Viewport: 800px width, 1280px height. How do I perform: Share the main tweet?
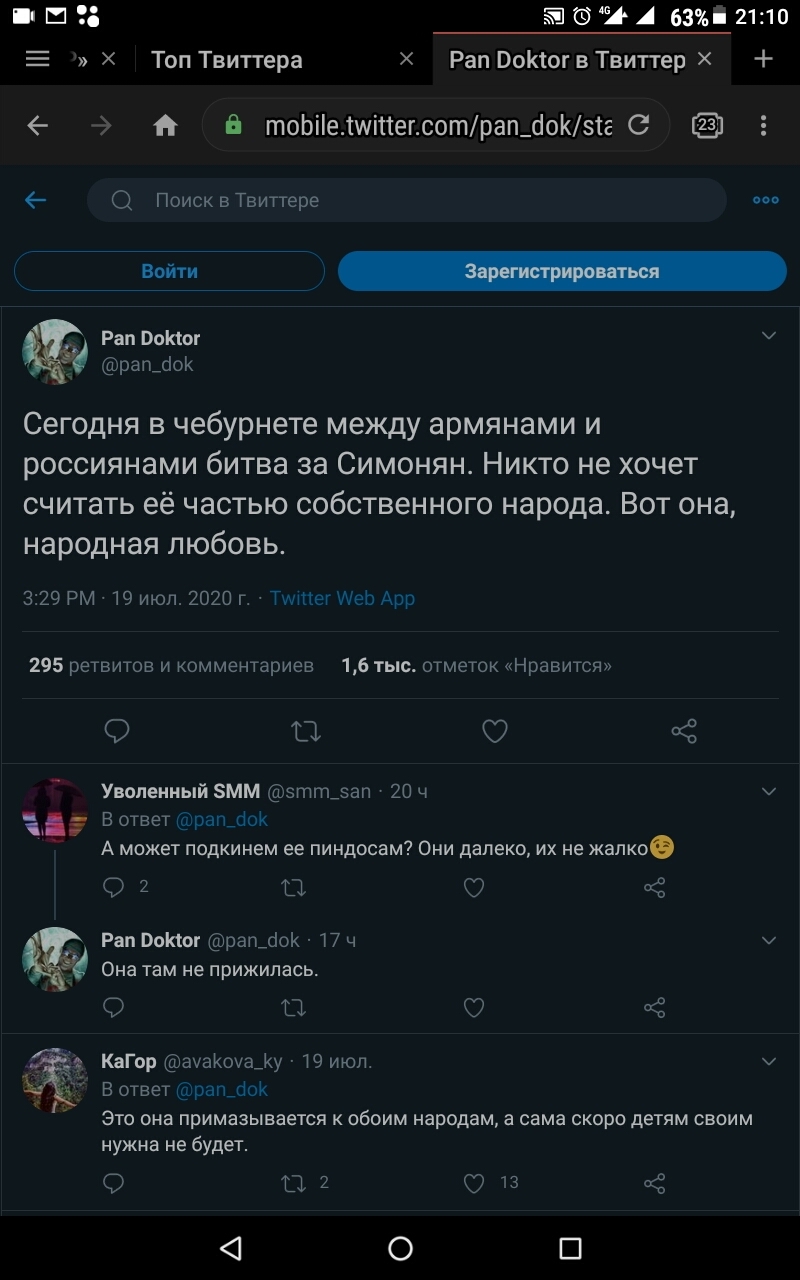[684, 731]
